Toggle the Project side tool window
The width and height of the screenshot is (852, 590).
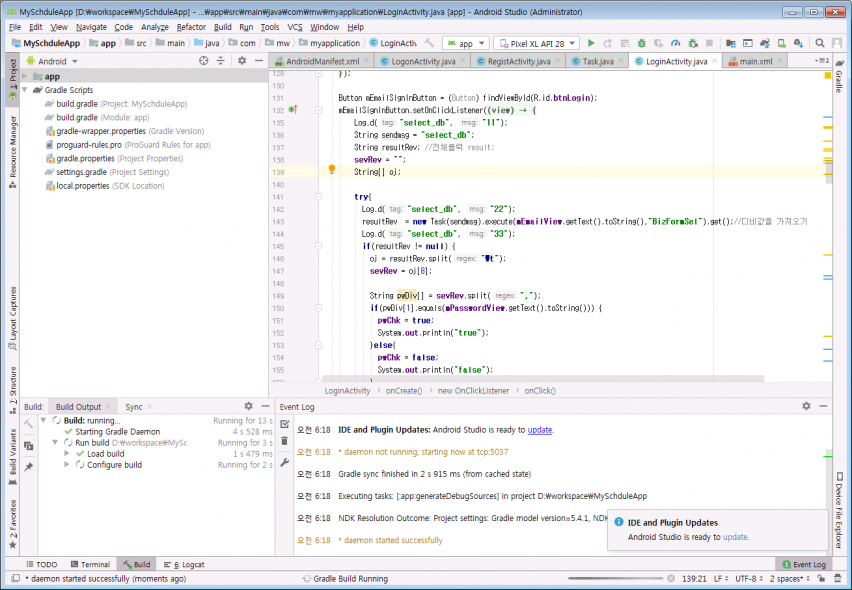(12, 79)
